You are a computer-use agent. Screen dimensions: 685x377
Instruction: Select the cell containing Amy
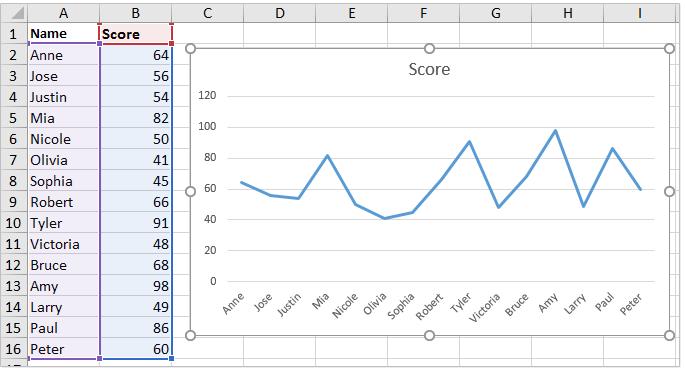click(64, 286)
